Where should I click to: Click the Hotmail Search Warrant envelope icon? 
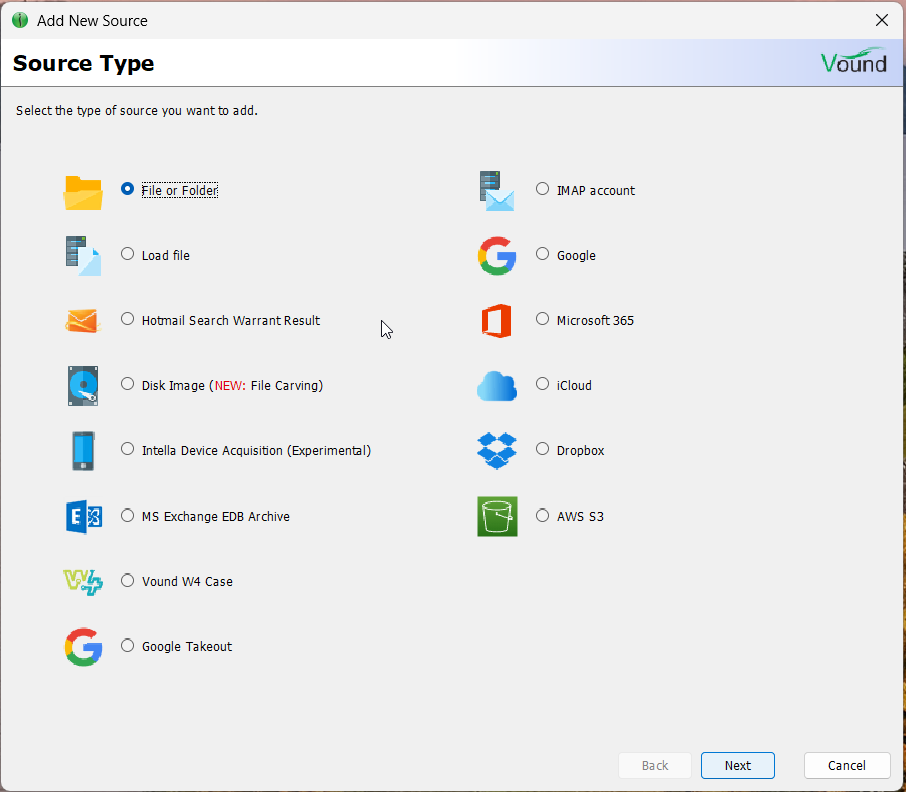pyautogui.click(x=83, y=320)
